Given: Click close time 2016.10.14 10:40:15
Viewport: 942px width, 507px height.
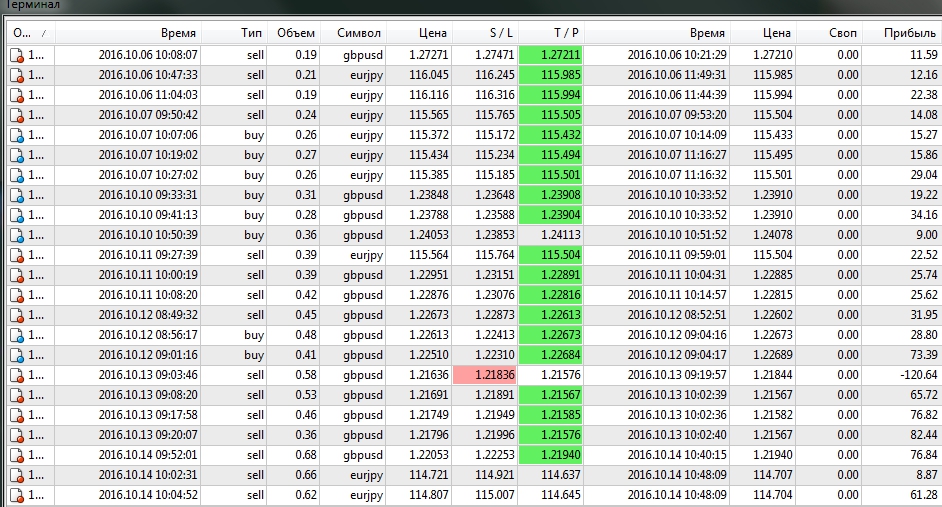Looking at the screenshot, I should pyautogui.click(x=677, y=455).
